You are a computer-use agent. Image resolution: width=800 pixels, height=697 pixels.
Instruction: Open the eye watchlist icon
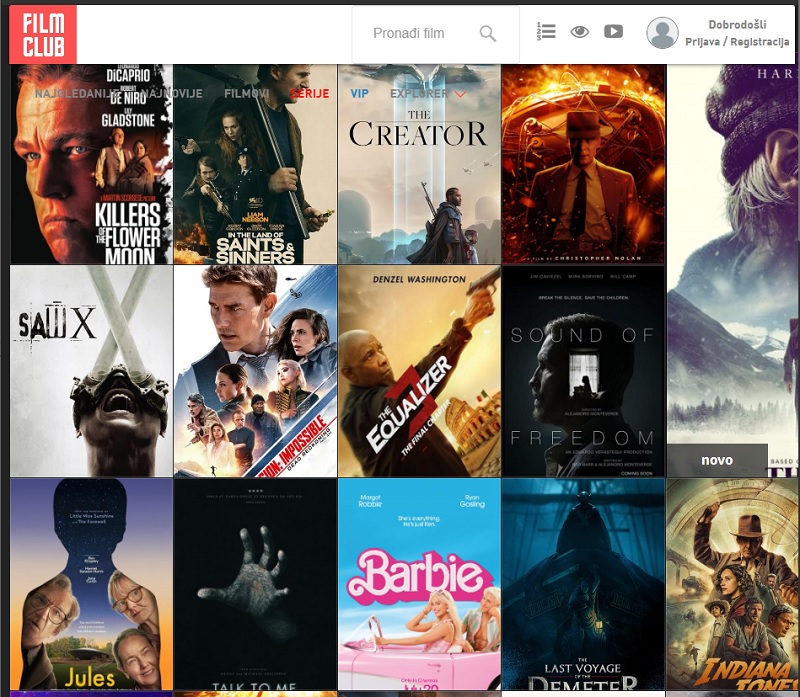[580, 32]
